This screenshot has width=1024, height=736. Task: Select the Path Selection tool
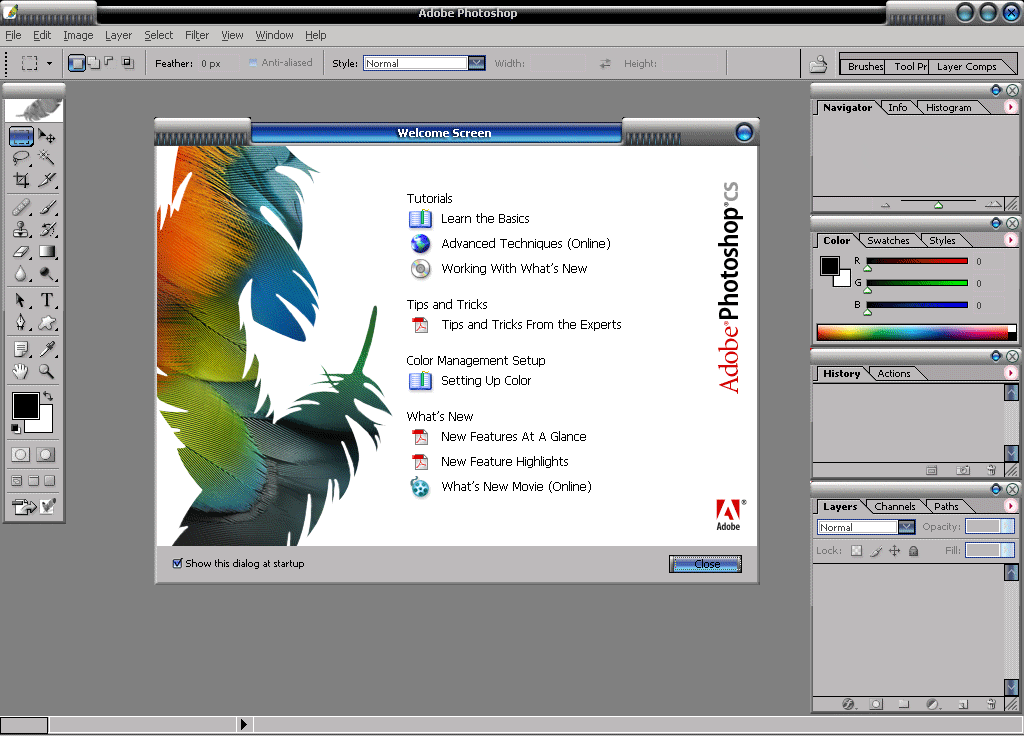pyautogui.click(x=21, y=300)
